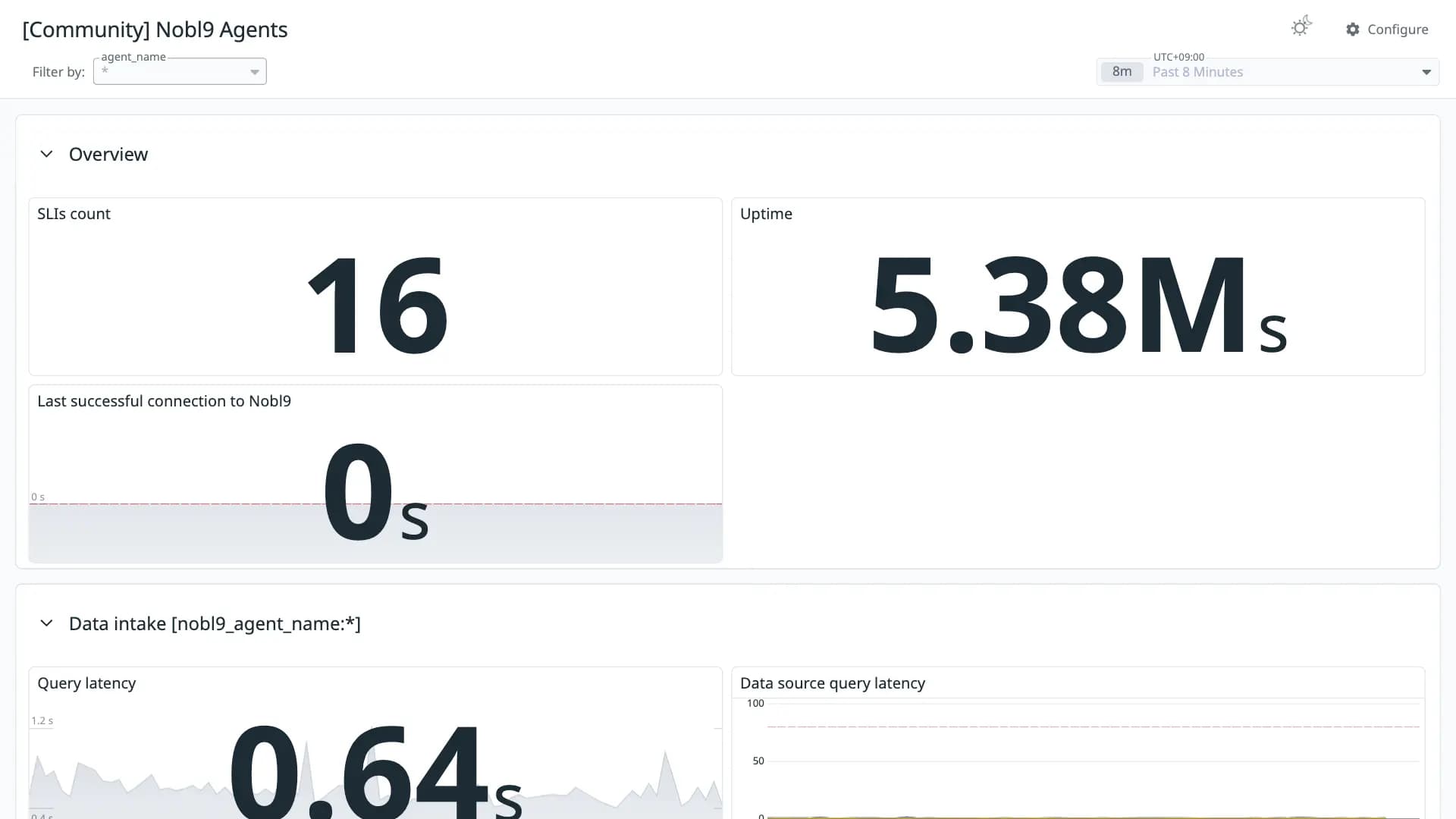The image size is (1456, 819).
Task: Toggle the light/dark theme icon
Action: (x=1301, y=27)
